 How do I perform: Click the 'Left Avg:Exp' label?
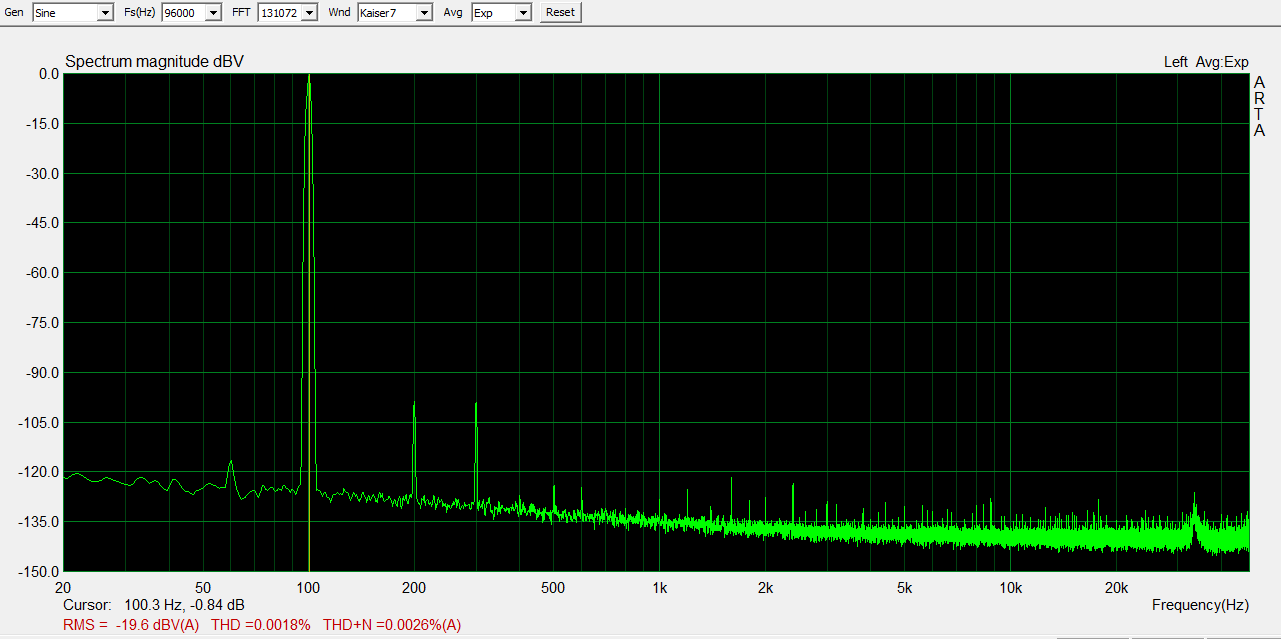[x=1206, y=62]
